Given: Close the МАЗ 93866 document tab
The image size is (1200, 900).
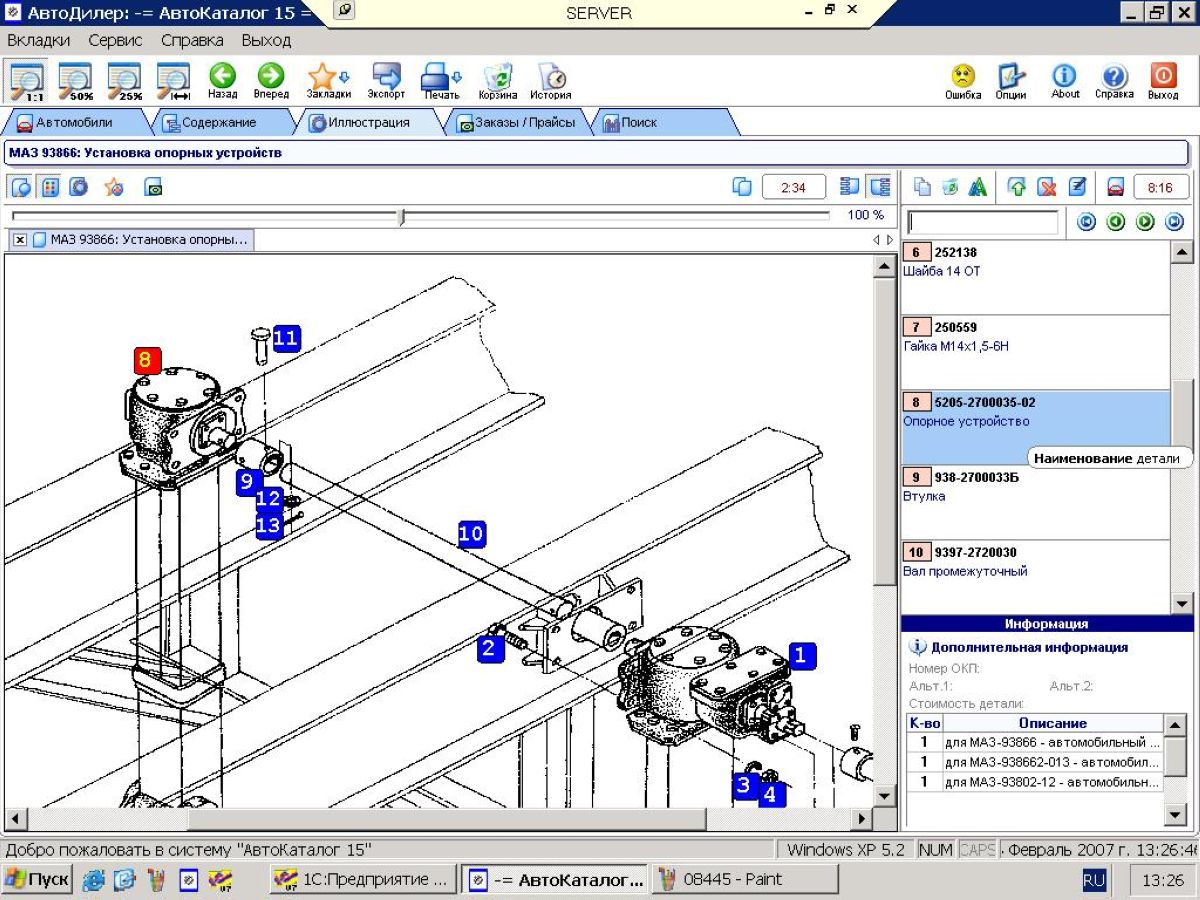Looking at the screenshot, I should [x=20, y=240].
